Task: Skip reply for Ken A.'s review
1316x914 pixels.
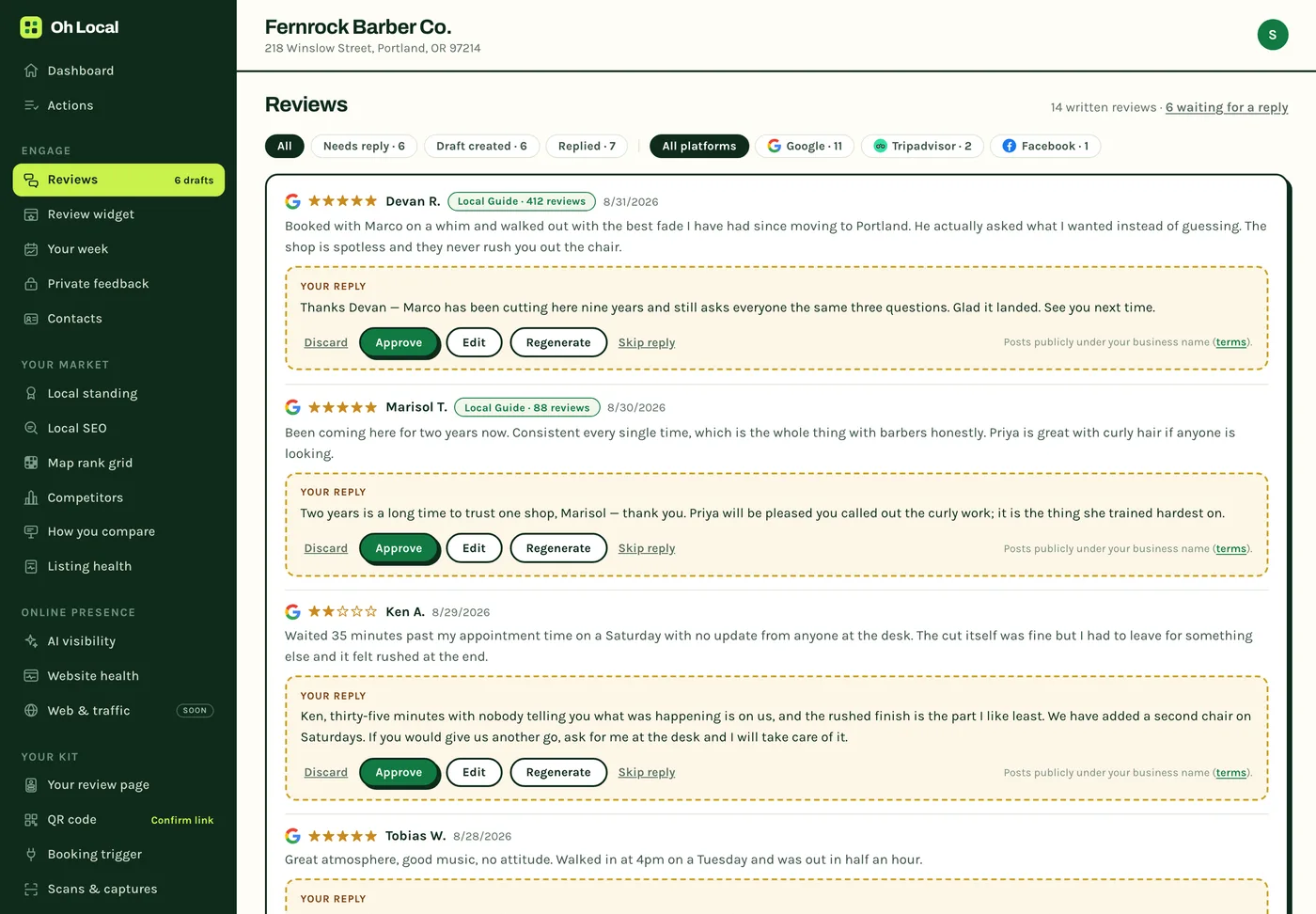Action: [x=647, y=772]
